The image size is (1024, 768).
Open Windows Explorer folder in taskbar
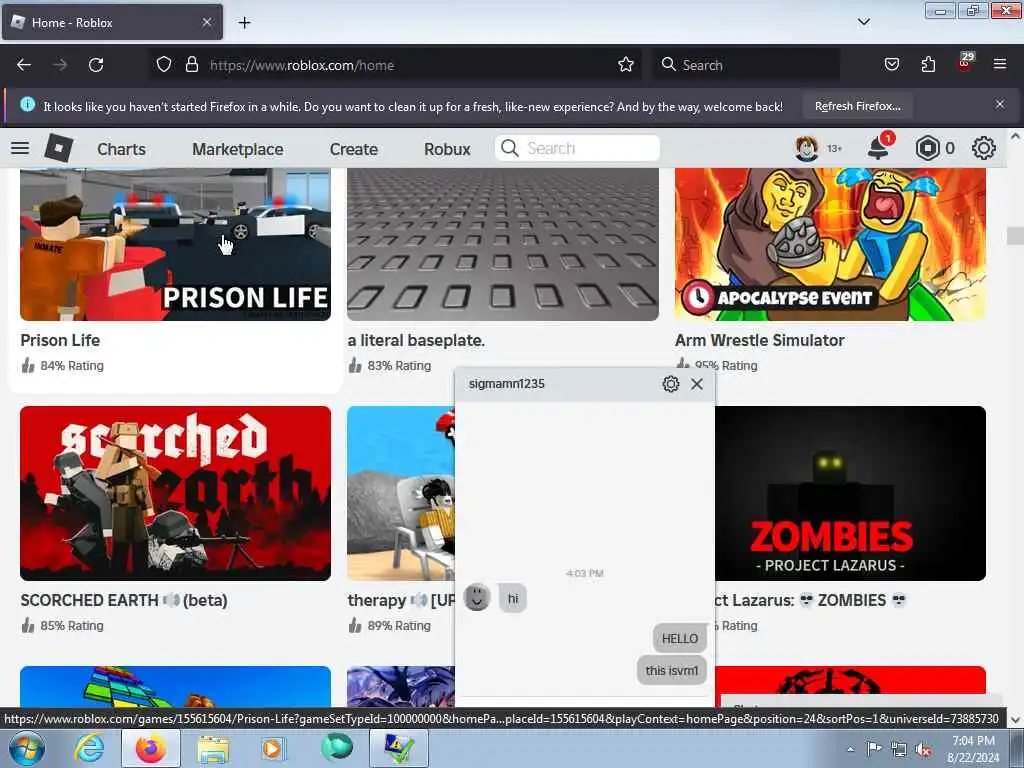coord(213,749)
